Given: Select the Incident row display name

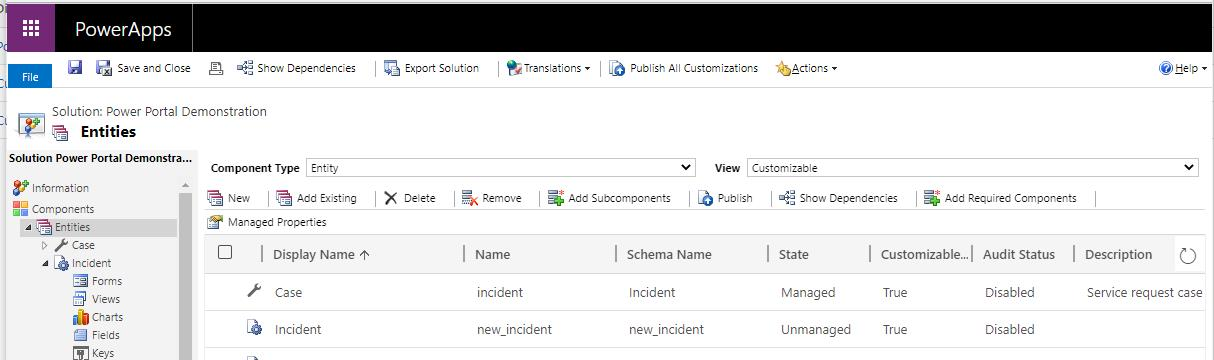Looking at the screenshot, I should point(298,329).
